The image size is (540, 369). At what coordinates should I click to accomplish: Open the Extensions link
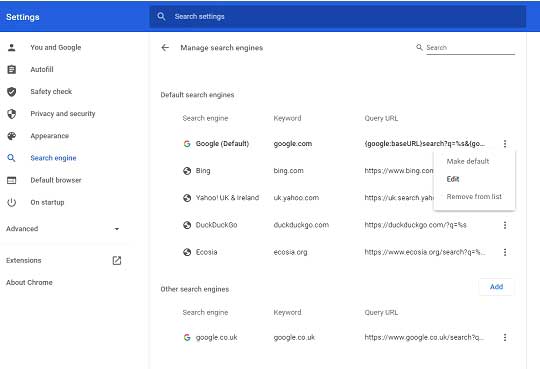pos(24,260)
